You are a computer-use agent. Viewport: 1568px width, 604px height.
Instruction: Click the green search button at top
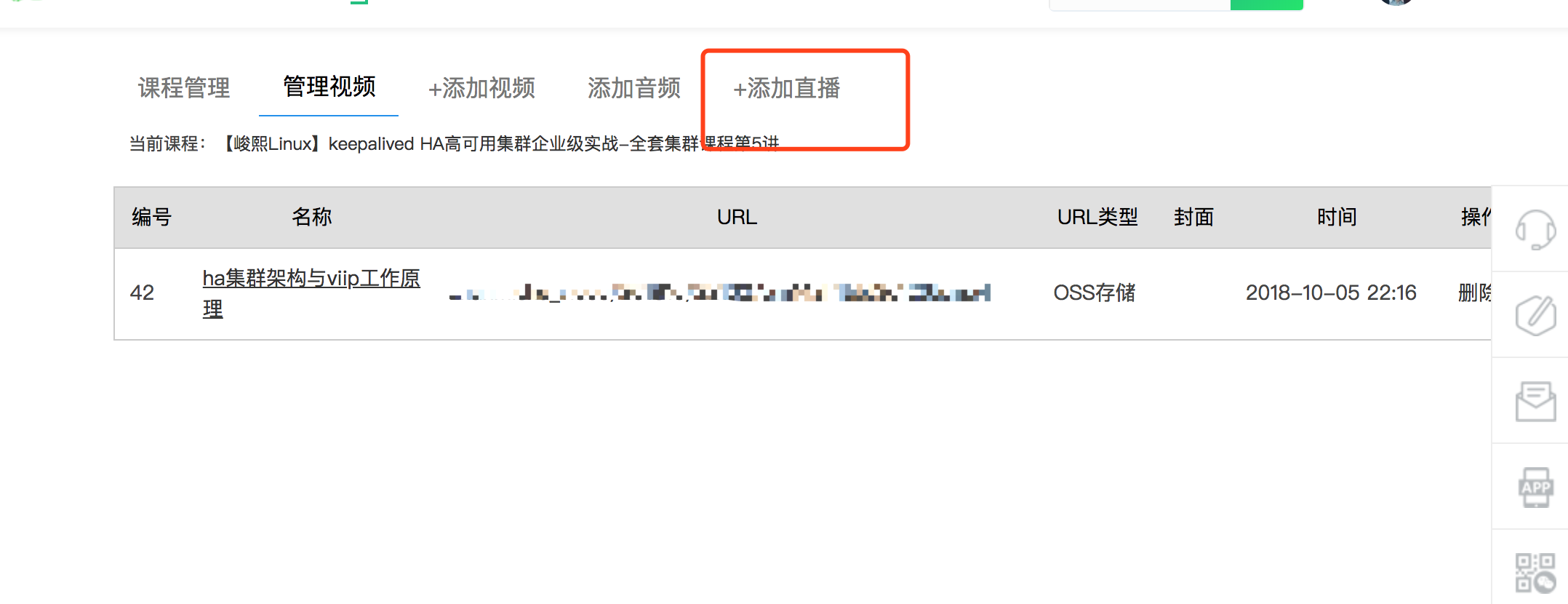(1266, 4)
